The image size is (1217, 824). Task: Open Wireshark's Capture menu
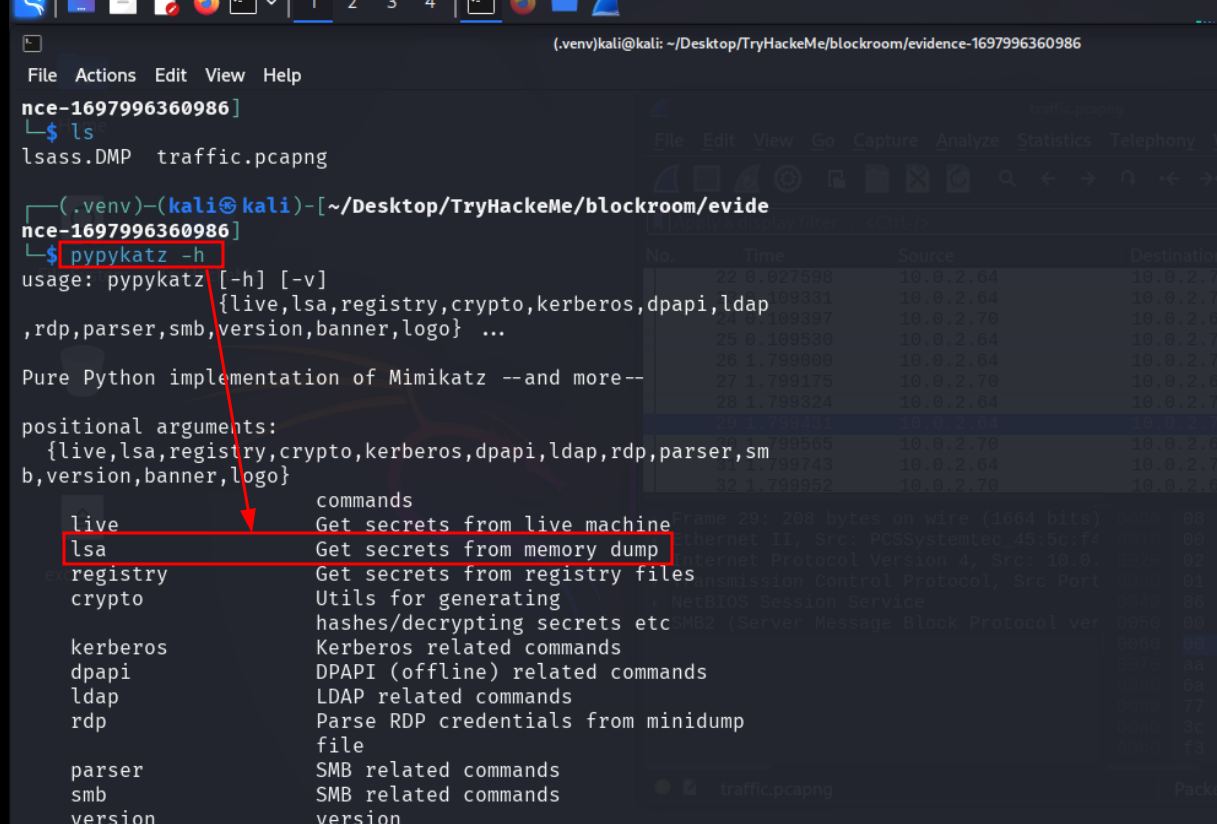pos(885,141)
